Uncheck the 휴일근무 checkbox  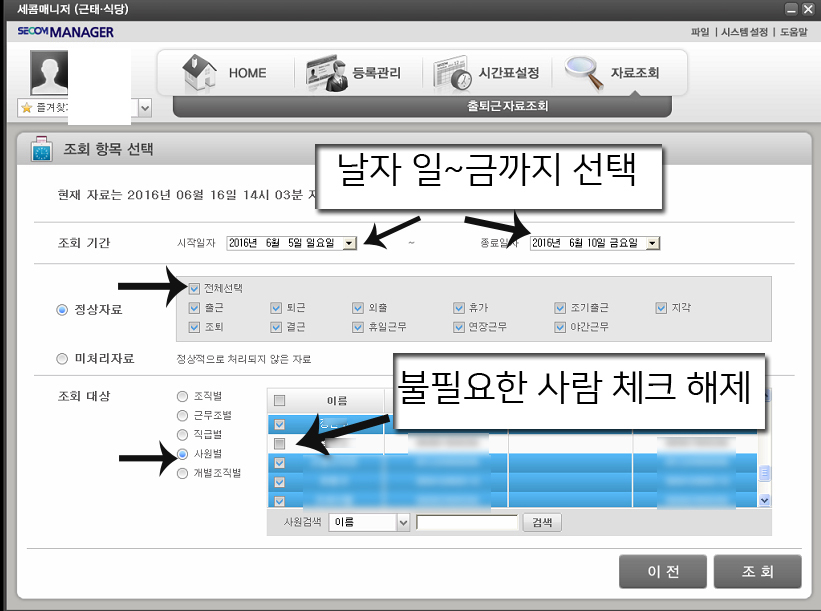pyautogui.click(x=358, y=327)
